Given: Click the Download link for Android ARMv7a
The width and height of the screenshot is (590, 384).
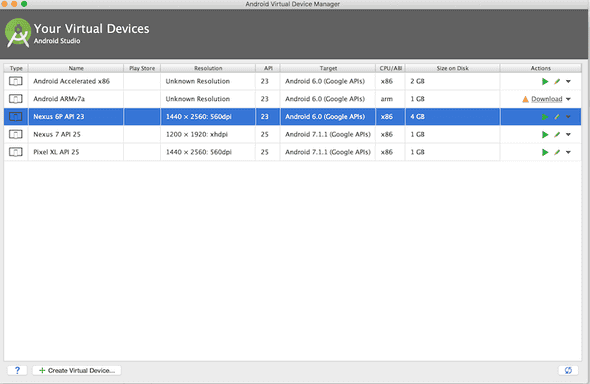Looking at the screenshot, I should tap(546, 99).
